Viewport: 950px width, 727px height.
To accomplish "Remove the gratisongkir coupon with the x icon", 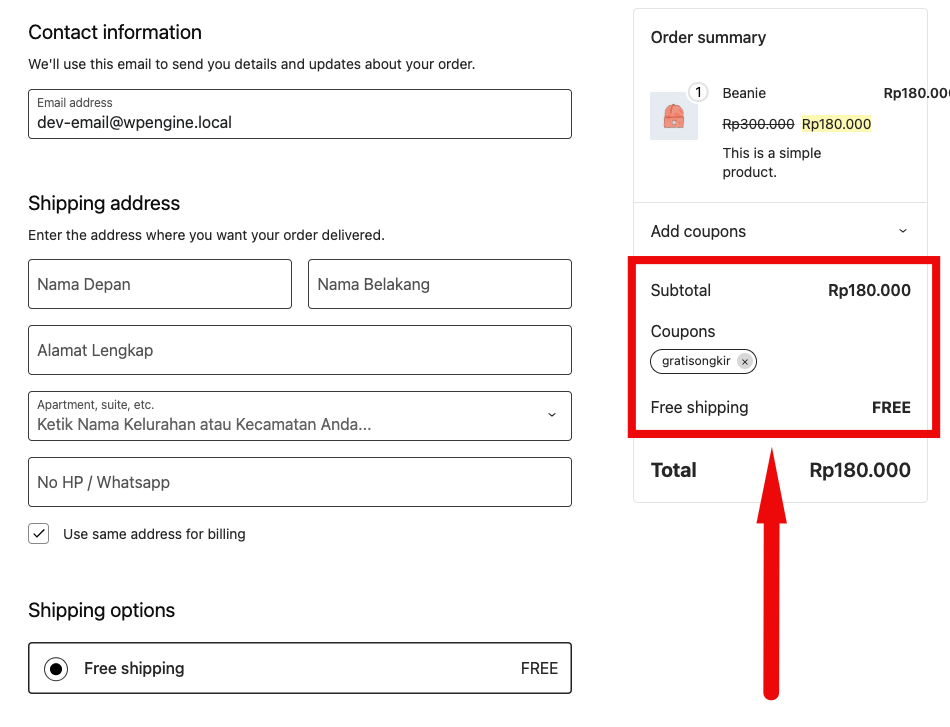I will (744, 362).
